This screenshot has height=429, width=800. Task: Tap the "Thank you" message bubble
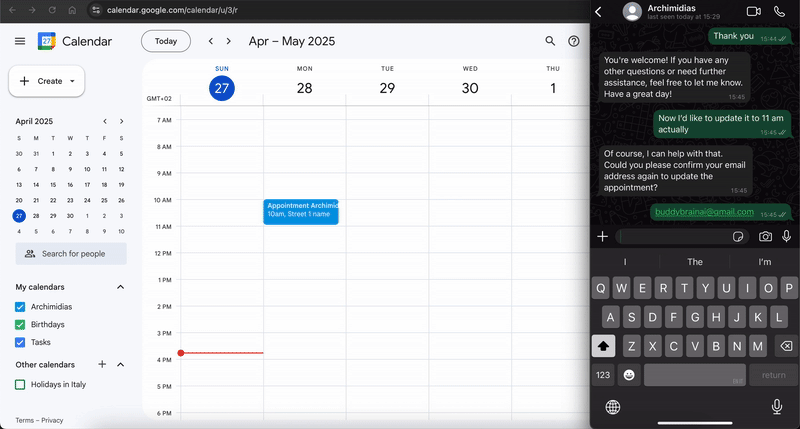pos(748,36)
